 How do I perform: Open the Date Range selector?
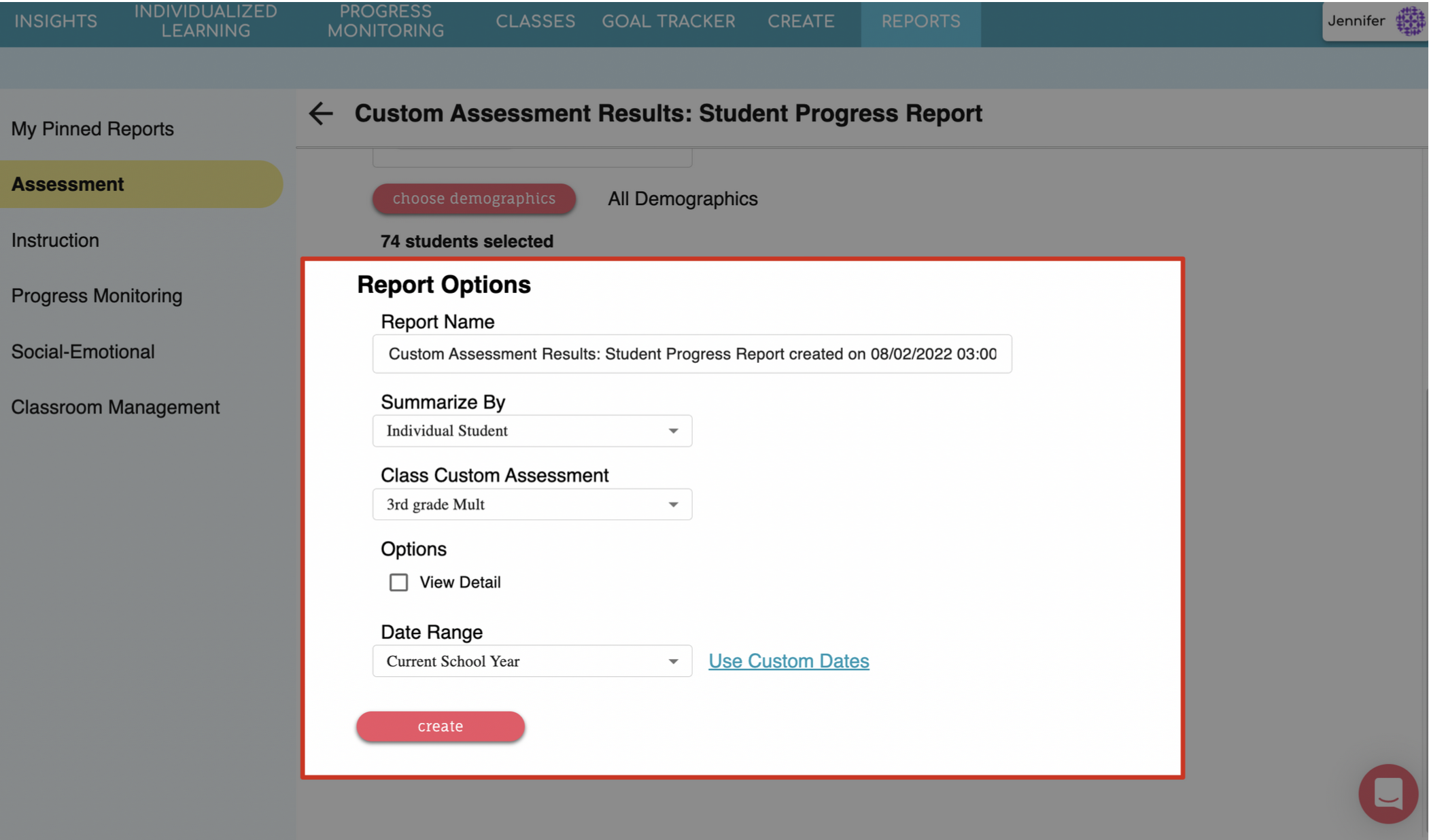click(x=532, y=661)
